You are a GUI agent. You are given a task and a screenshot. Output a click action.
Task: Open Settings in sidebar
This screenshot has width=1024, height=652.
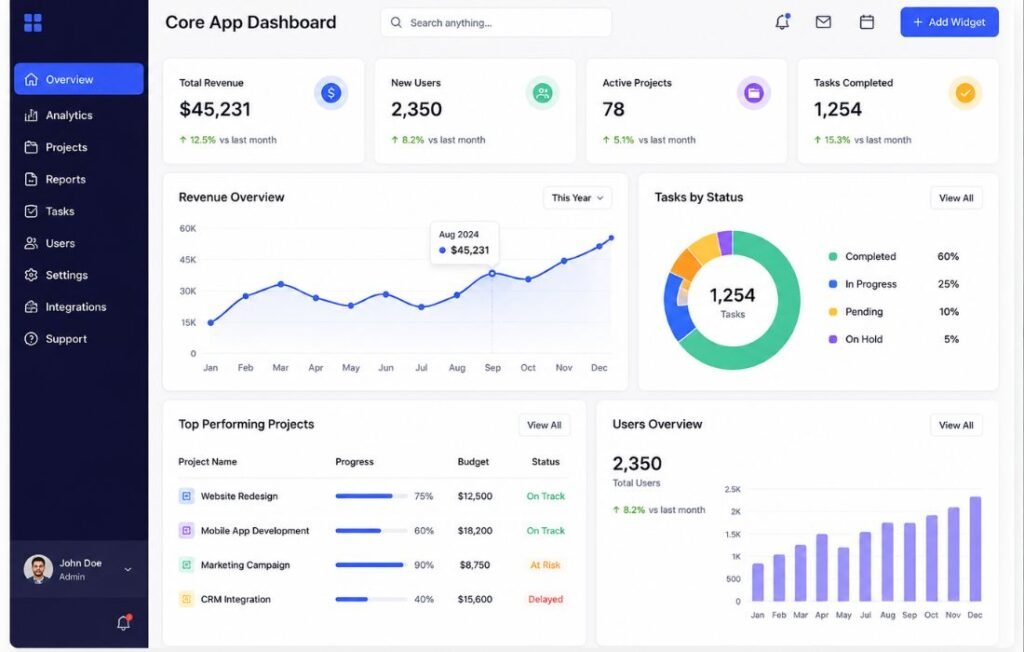tap(79, 275)
